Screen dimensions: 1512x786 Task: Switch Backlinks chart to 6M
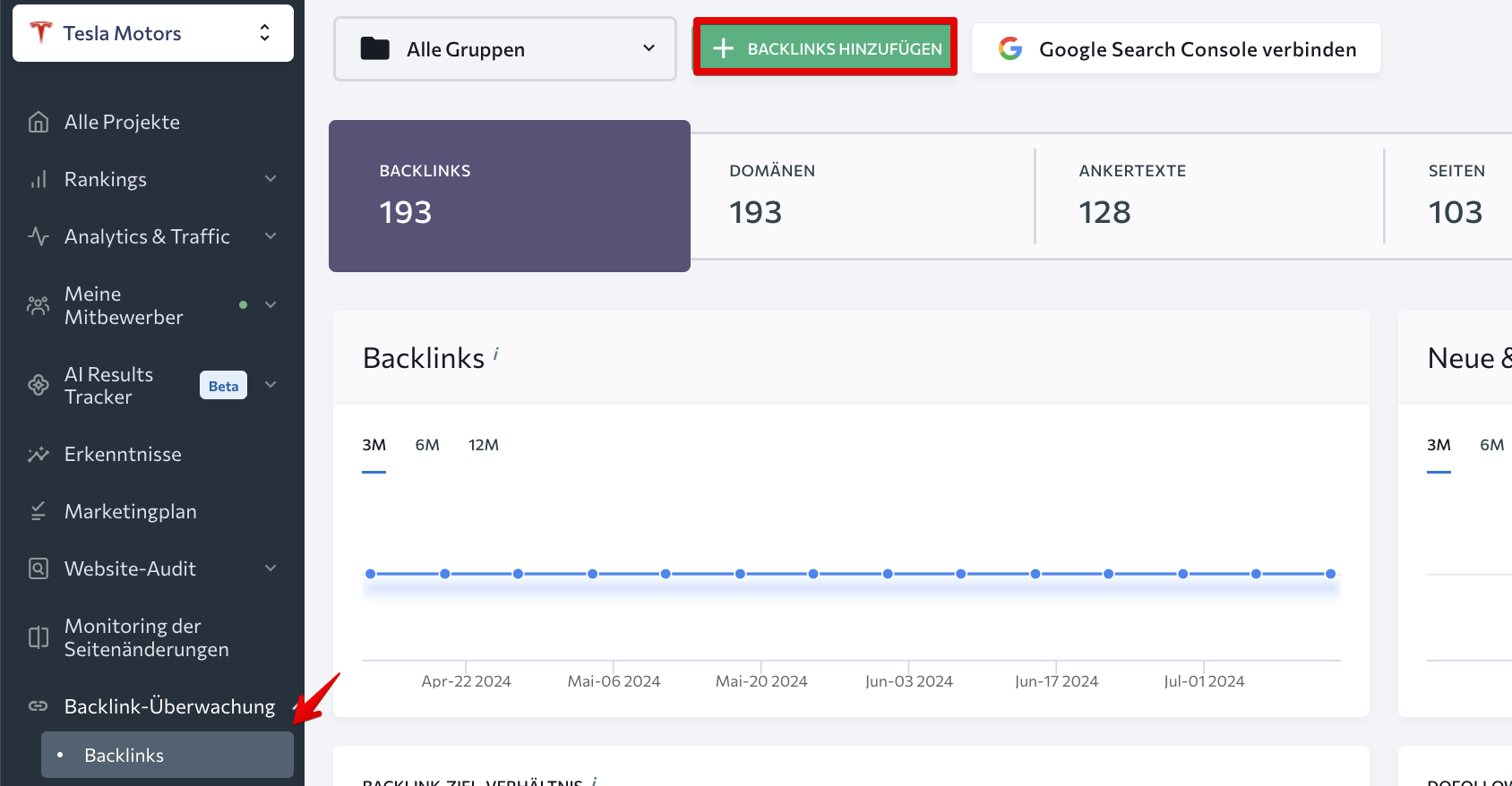[427, 445]
